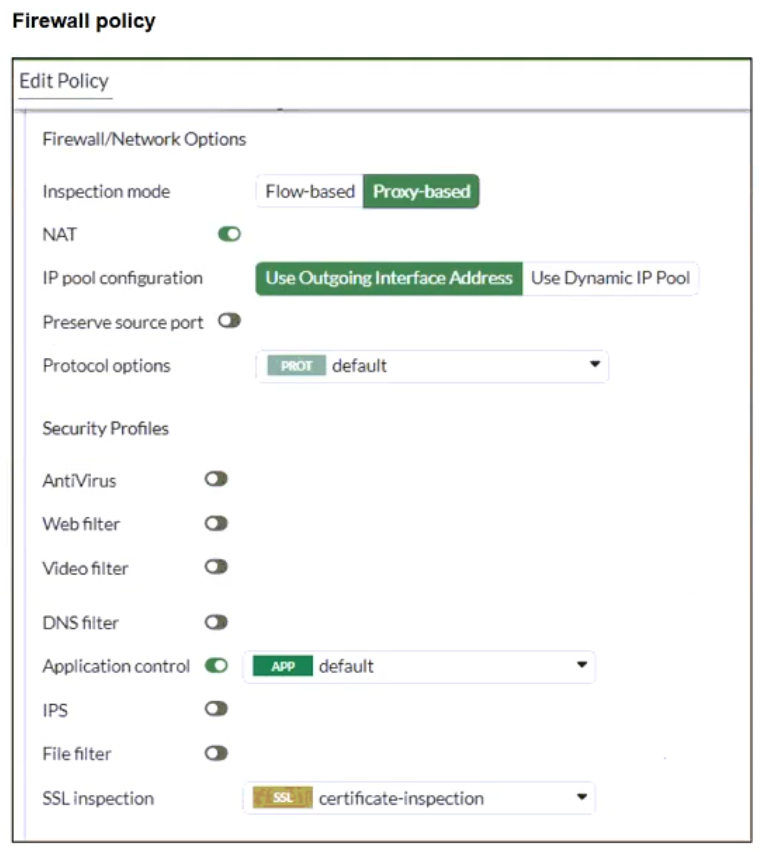765x855 pixels.
Task: Click the green APP badge icon
Action: (283, 666)
